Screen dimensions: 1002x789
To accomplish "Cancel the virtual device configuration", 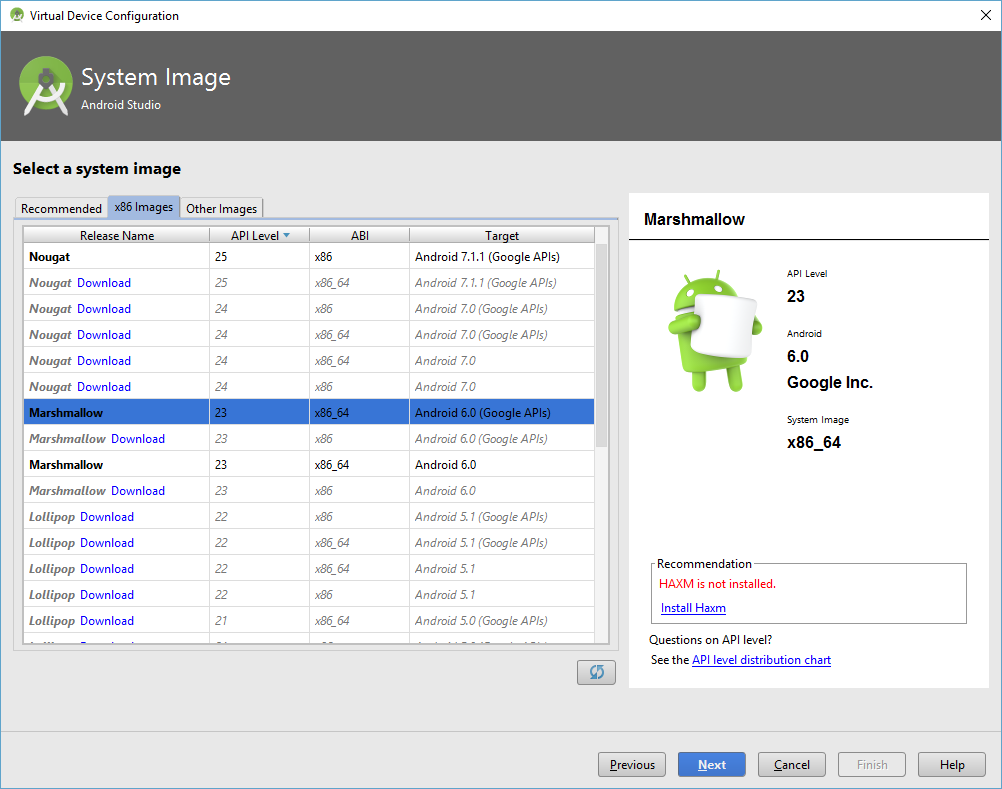I will tap(792, 765).
